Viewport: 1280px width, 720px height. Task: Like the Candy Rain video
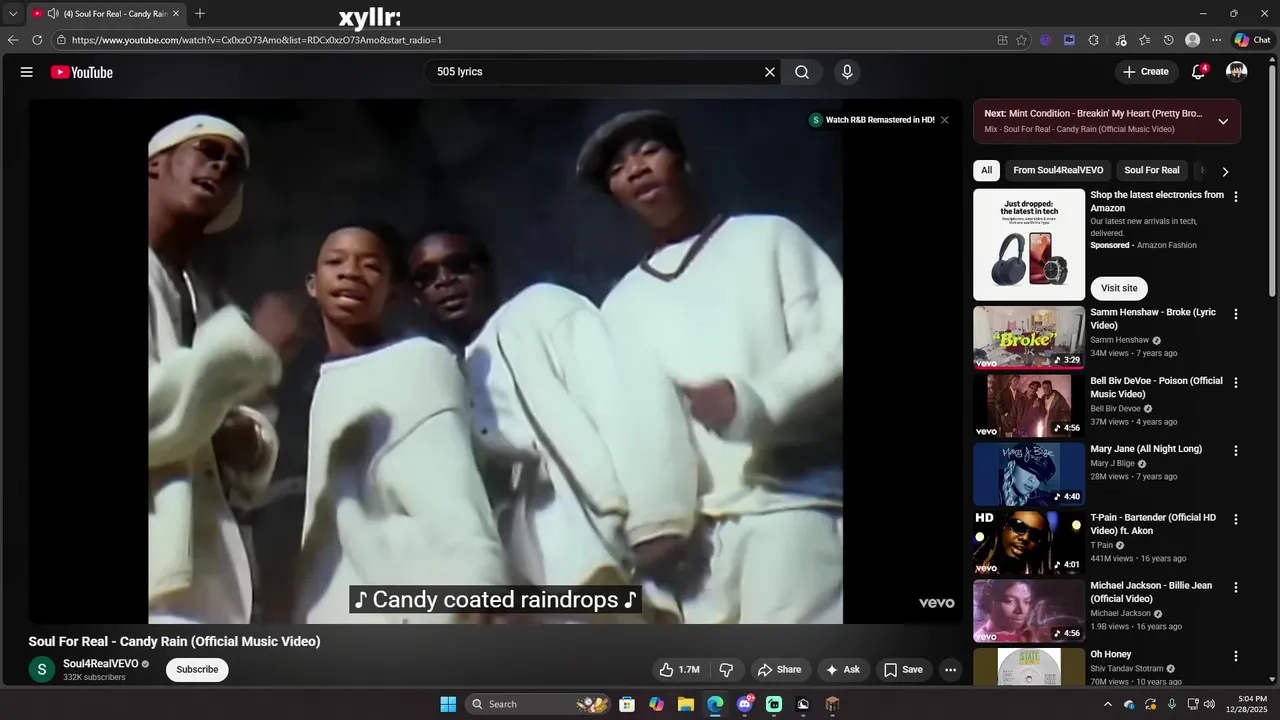coord(679,670)
